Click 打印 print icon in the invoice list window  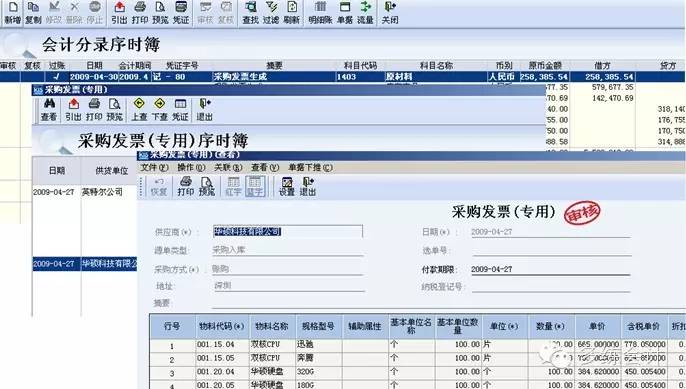pyautogui.click(x=94, y=110)
